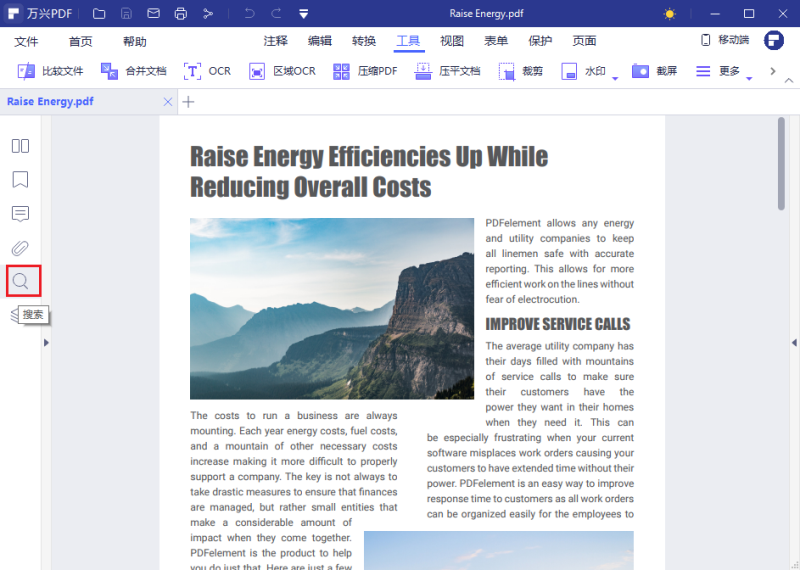This screenshot has width=800, height=570.
Task: Open the 文件 menu
Action: coord(26,41)
